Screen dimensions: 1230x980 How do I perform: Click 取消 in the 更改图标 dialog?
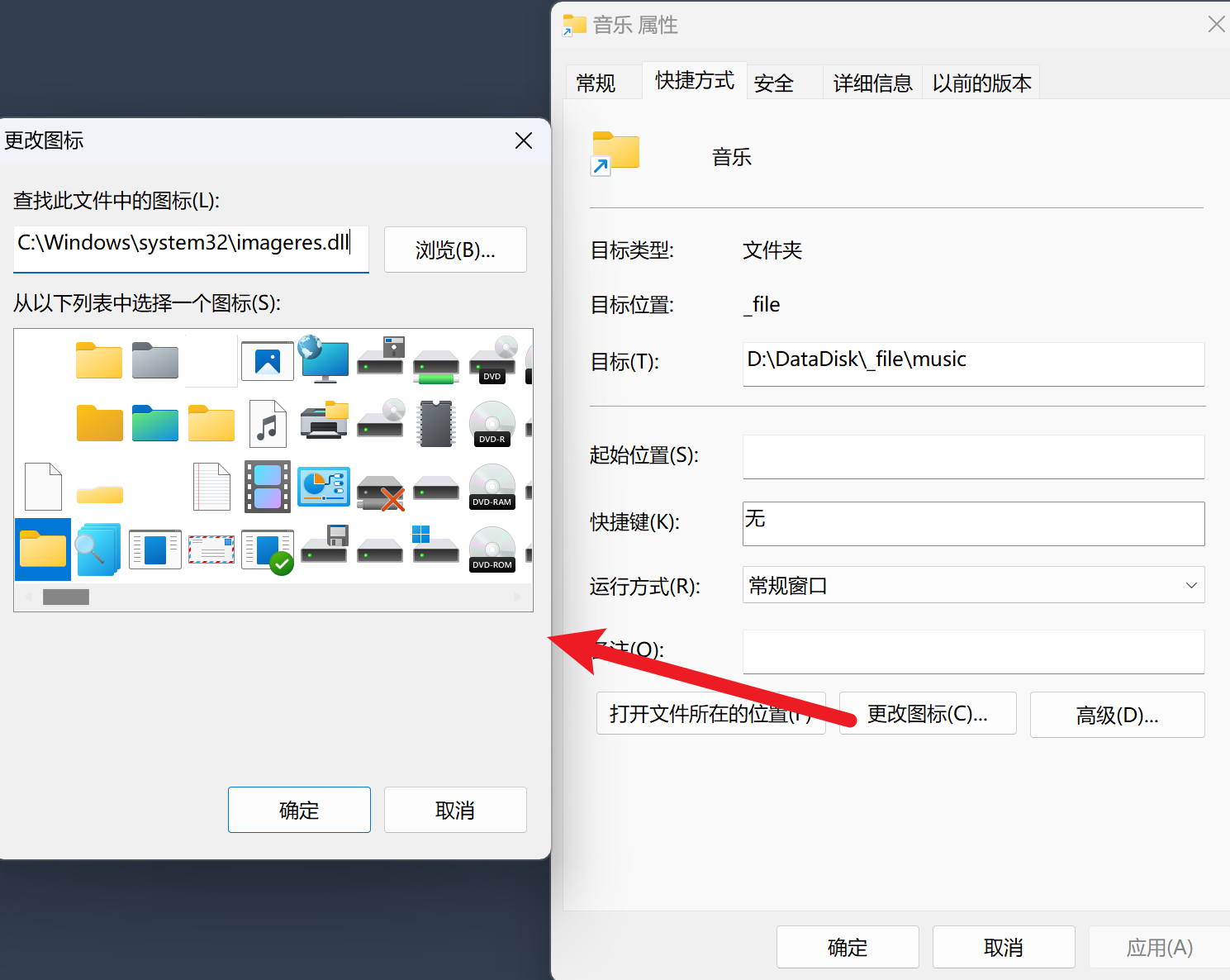pyautogui.click(x=455, y=810)
